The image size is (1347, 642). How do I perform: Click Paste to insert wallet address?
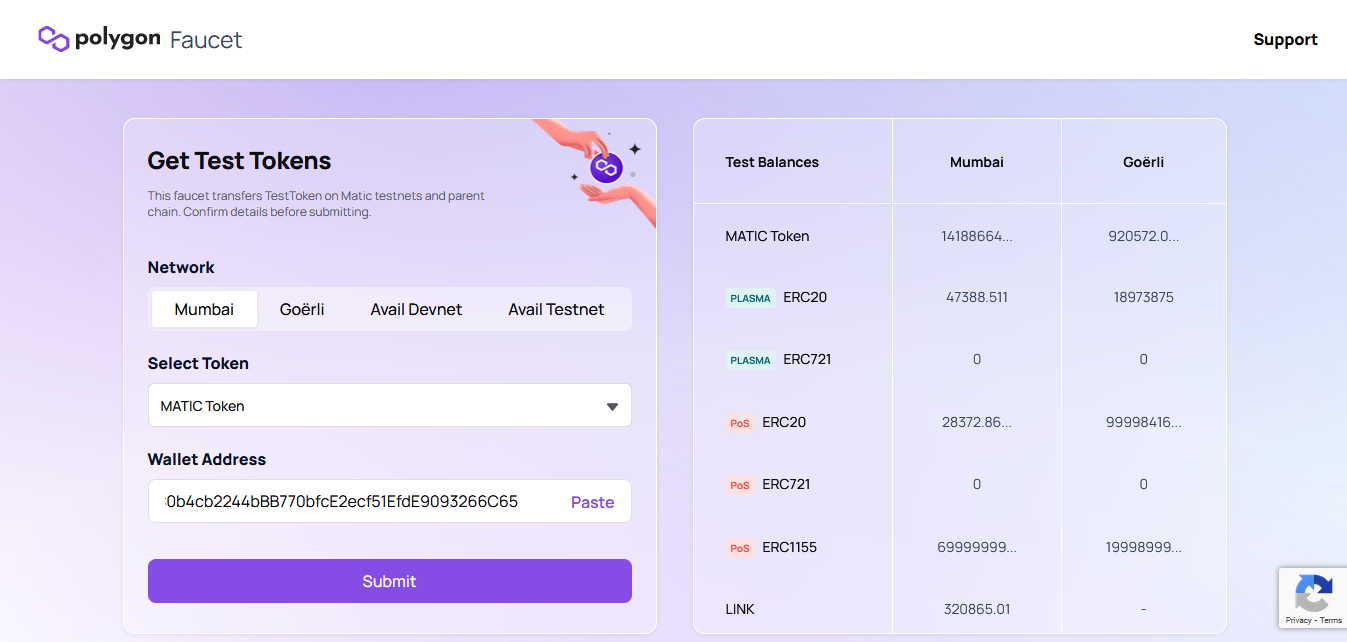coord(592,502)
